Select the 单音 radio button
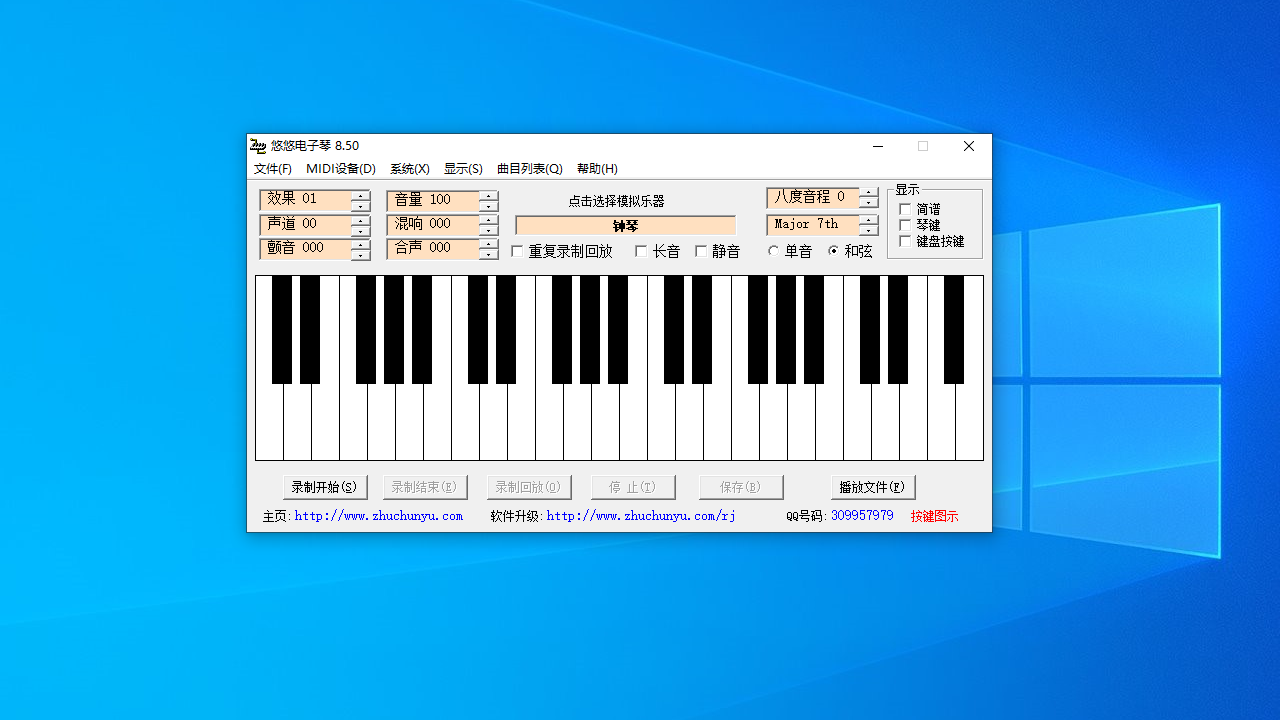The height and width of the screenshot is (720, 1280). pos(774,251)
